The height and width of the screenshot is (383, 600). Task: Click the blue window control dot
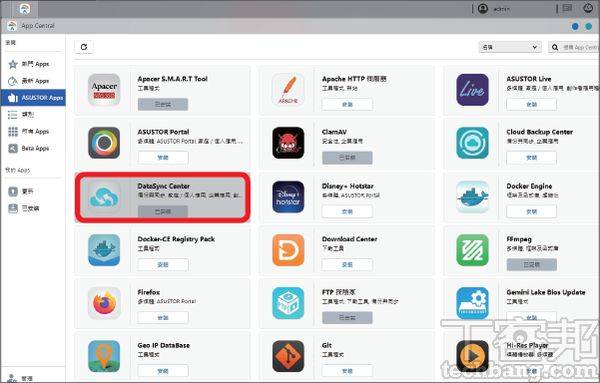click(x=575, y=26)
